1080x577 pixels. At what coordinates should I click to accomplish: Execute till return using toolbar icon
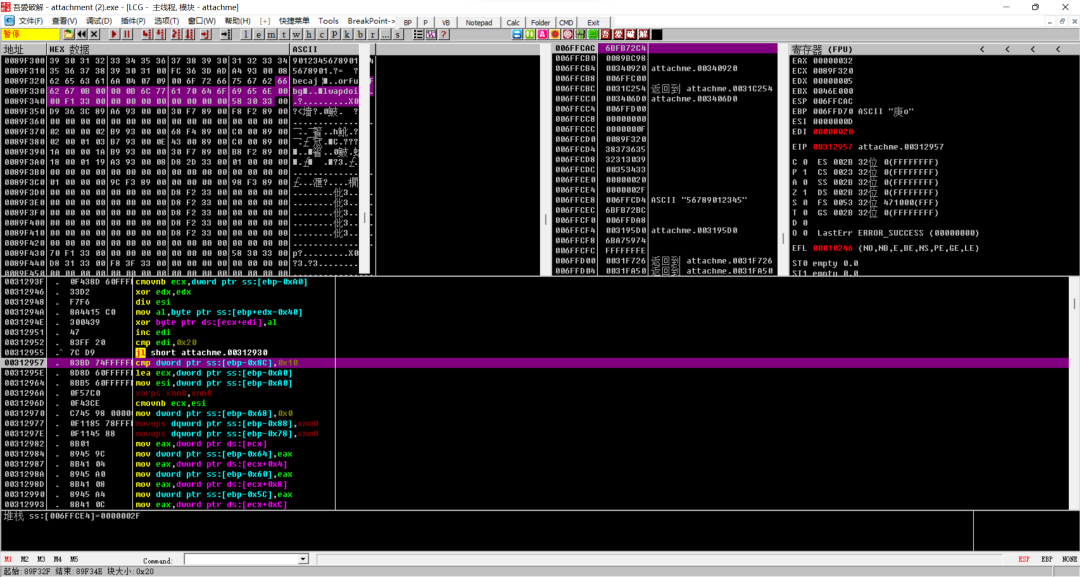tap(205, 34)
